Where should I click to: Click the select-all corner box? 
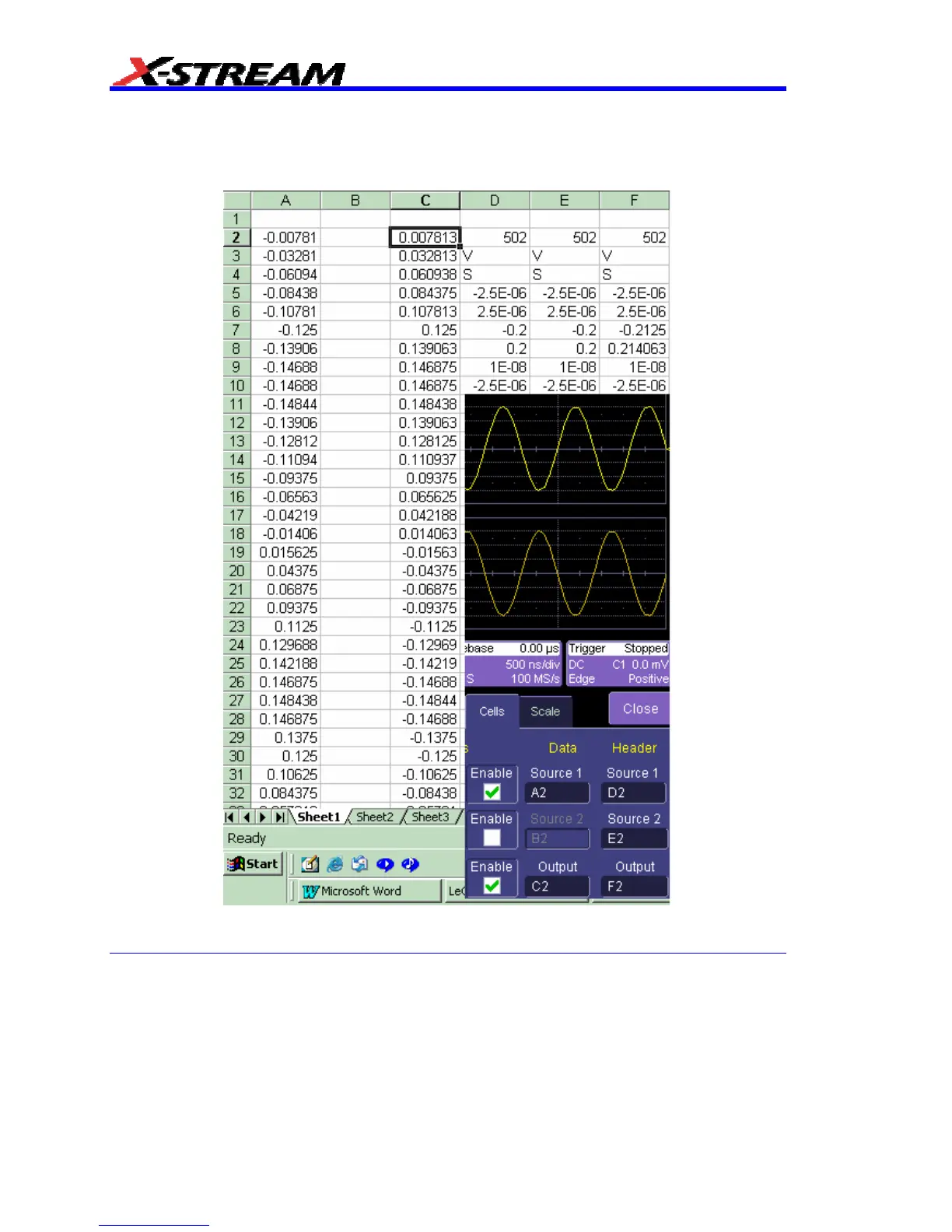(x=237, y=201)
